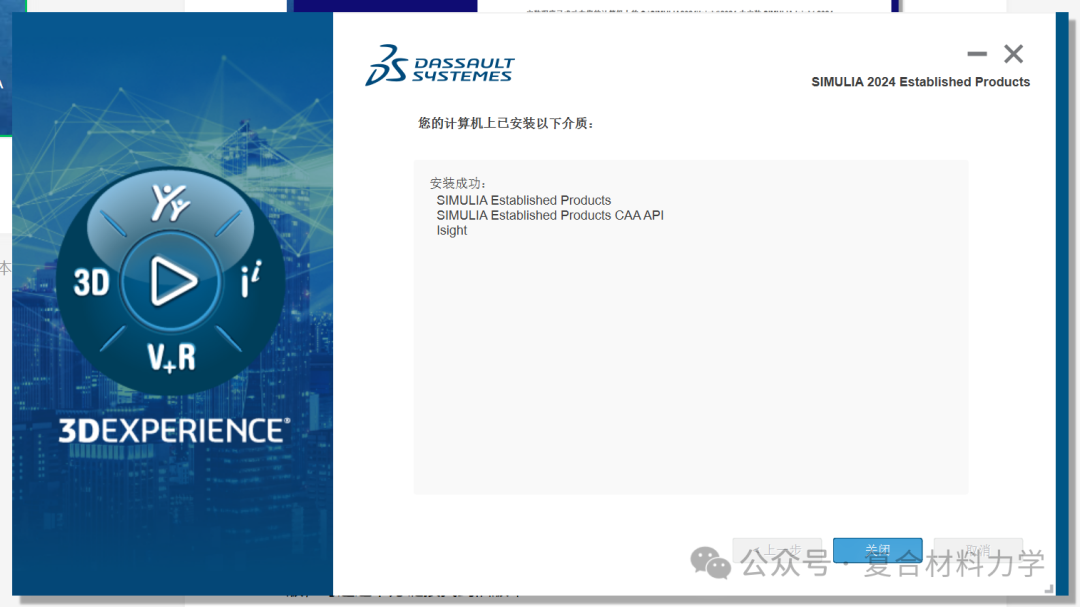Select the SIMULIA Established Products list entry

pyautogui.click(x=523, y=200)
